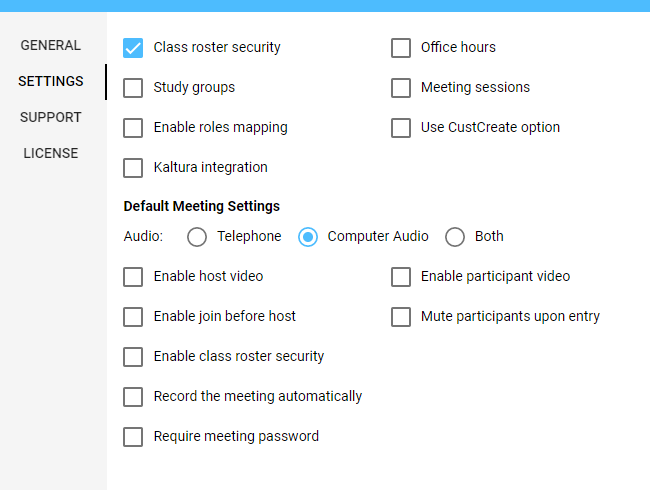Enable Require meeting password checkbox
The height and width of the screenshot is (490, 650).
point(133,436)
